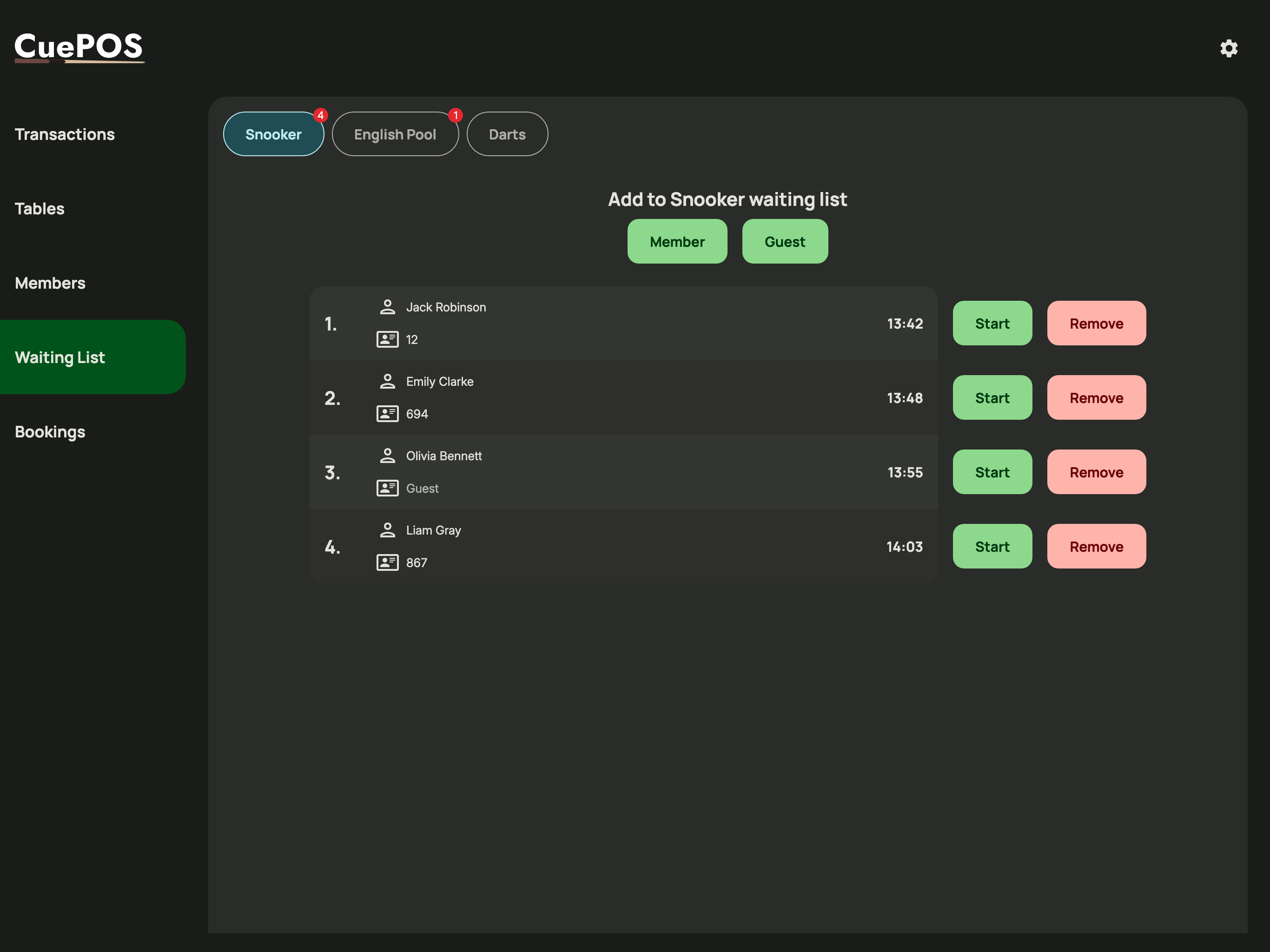
Task: Start session for Olivia Bennett
Action: click(992, 472)
